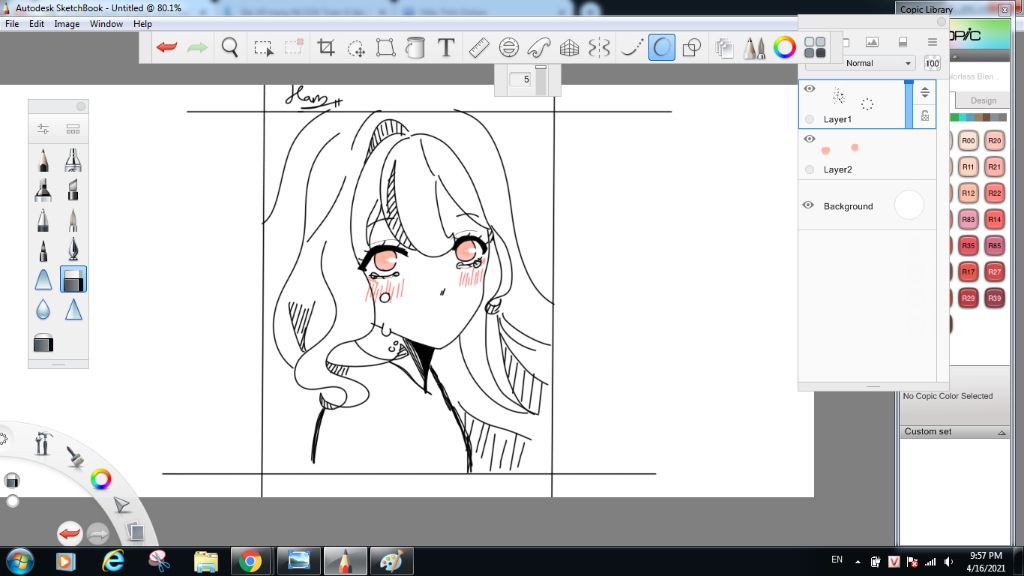Toggle the highlighted Predictive Stroke tool

(x=662, y=47)
